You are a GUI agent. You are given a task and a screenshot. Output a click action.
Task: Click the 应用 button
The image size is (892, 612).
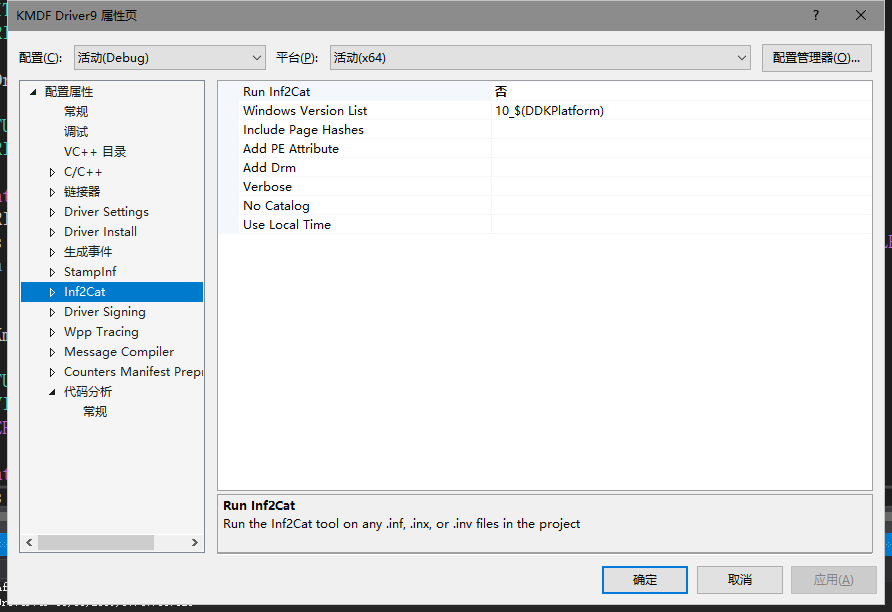point(833,580)
